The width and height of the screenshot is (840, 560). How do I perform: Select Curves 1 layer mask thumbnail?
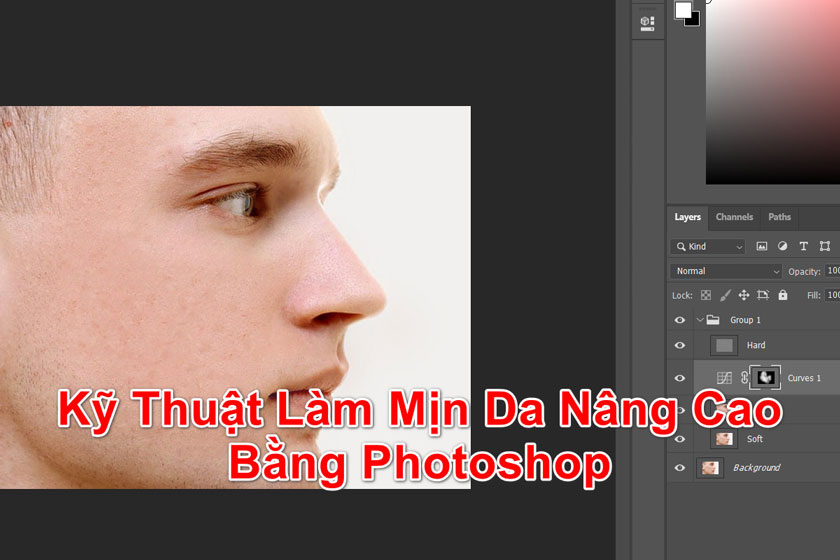coord(765,378)
